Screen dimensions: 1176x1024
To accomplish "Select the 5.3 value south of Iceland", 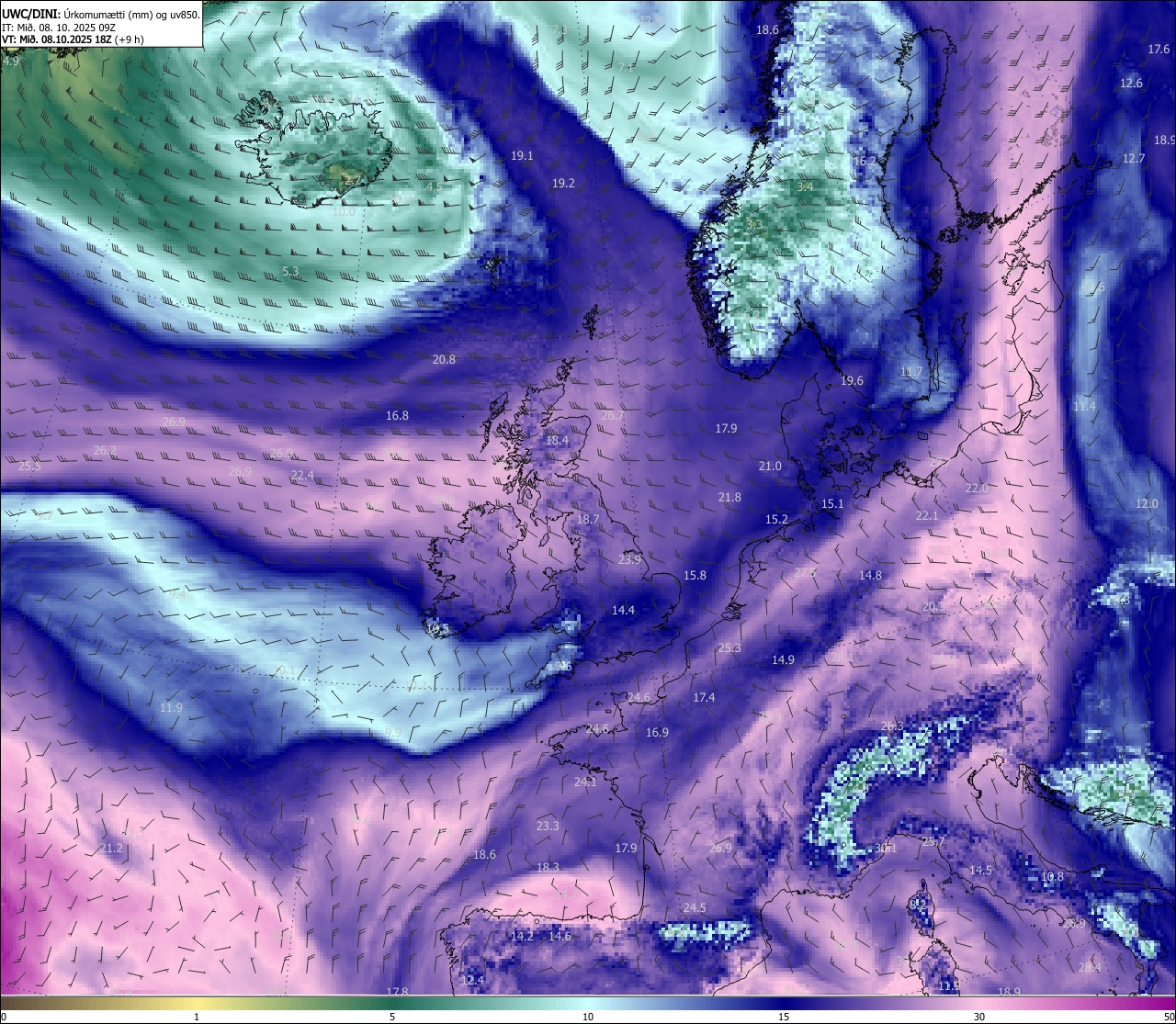I will (290, 272).
